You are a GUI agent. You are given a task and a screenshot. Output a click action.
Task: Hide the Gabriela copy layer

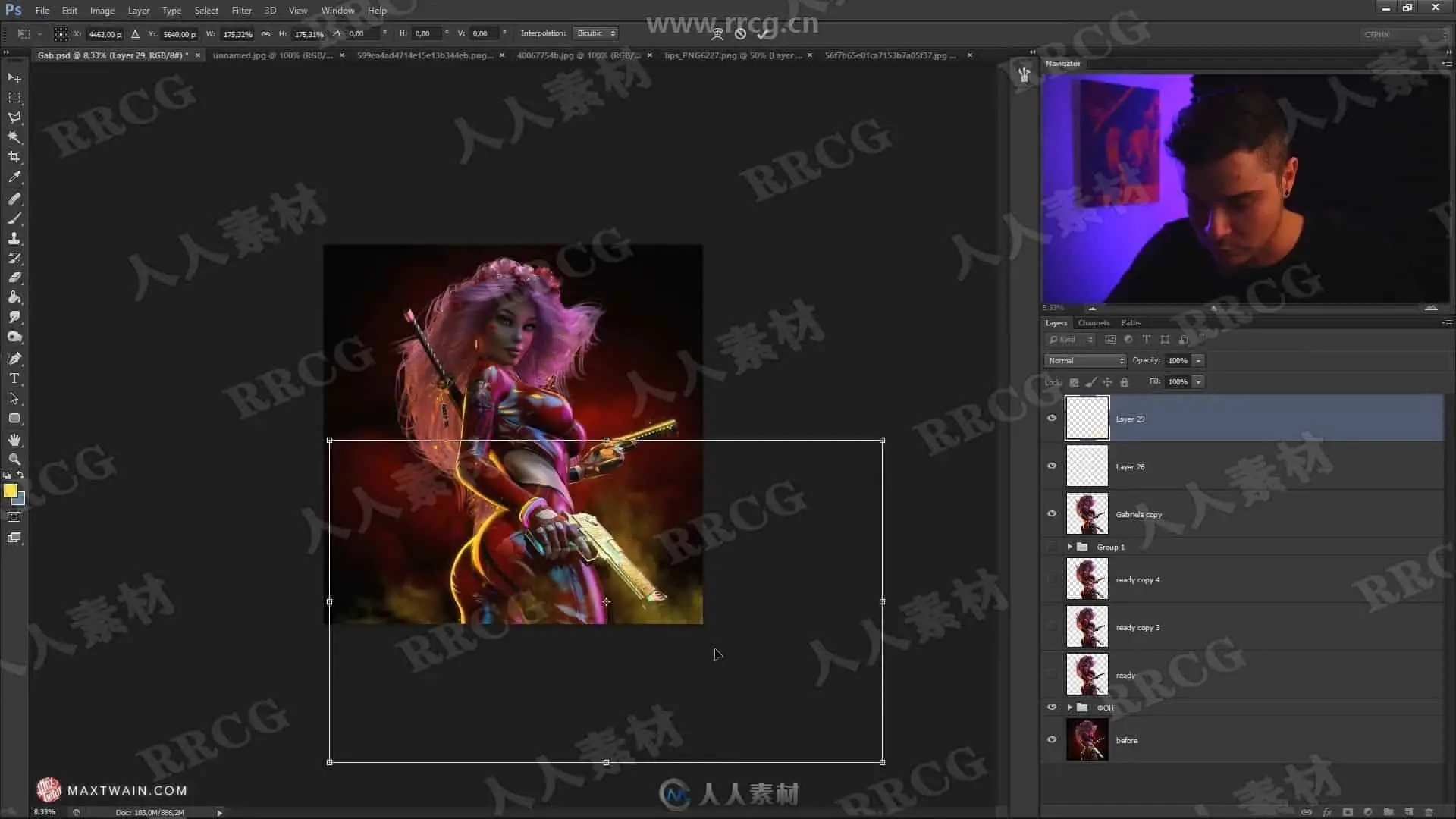coord(1052,513)
